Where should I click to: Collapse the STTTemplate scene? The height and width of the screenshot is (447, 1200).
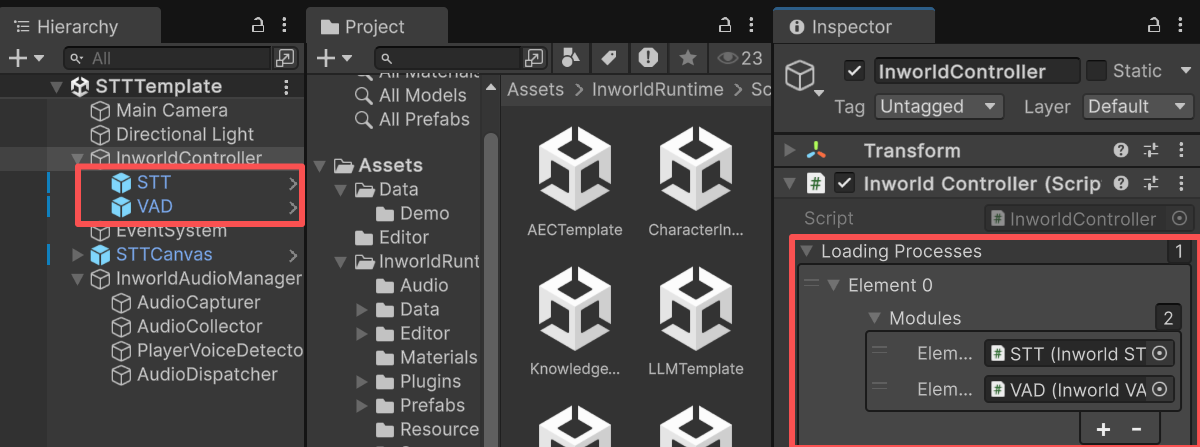click(57, 87)
